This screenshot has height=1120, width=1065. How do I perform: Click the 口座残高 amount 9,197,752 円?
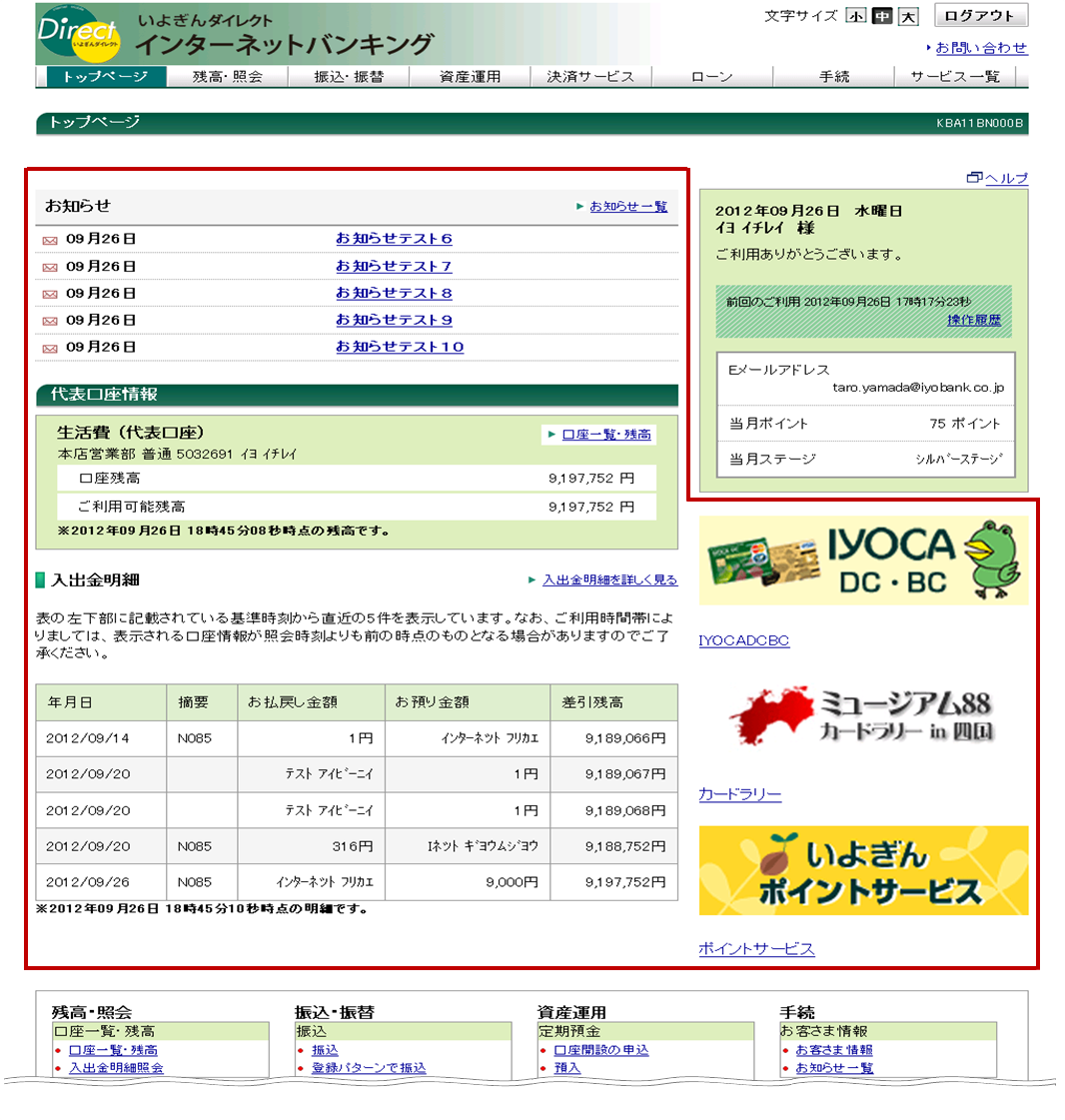coord(590,478)
